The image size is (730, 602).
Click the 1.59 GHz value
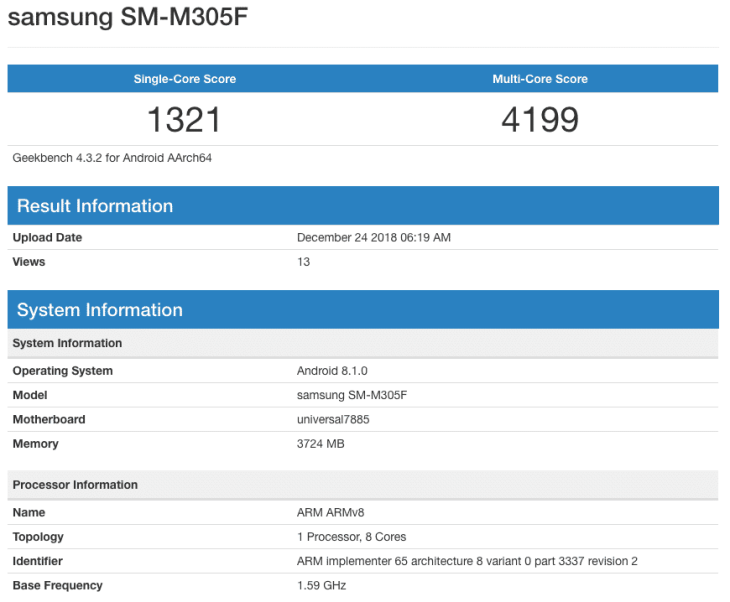pyautogui.click(x=321, y=585)
